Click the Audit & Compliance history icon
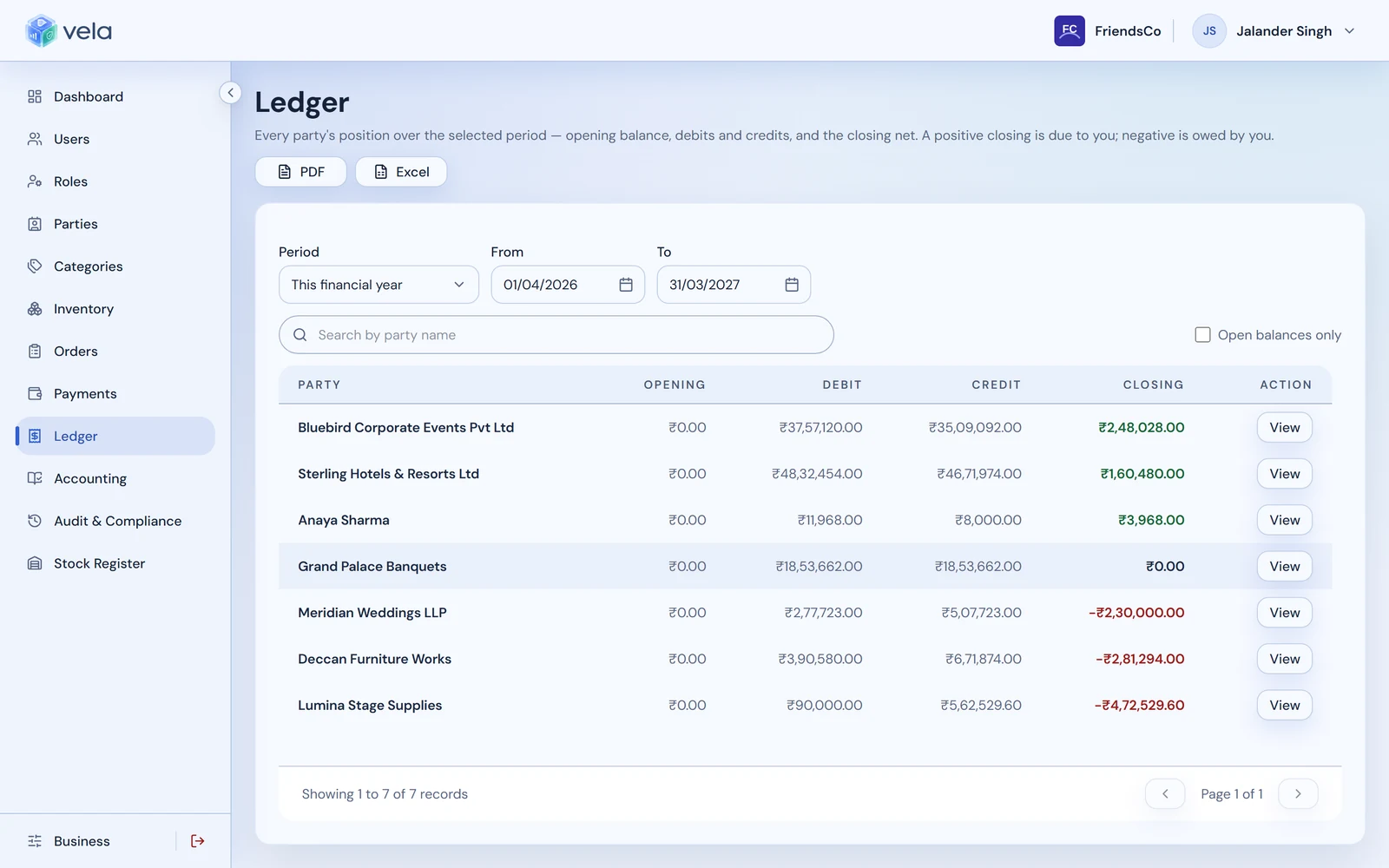 tap(35, 521)
